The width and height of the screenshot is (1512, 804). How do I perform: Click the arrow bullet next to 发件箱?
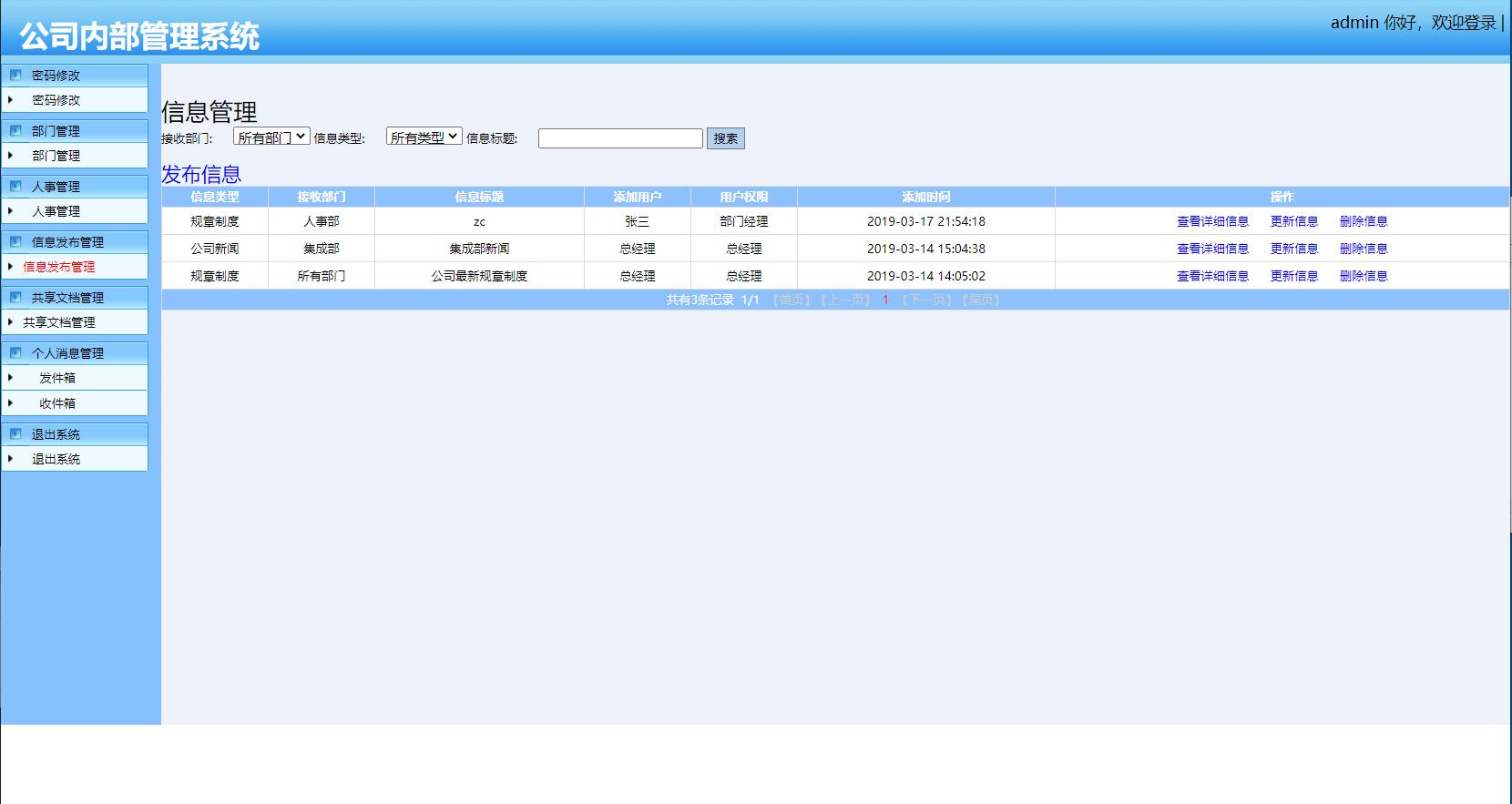point(11,378)
